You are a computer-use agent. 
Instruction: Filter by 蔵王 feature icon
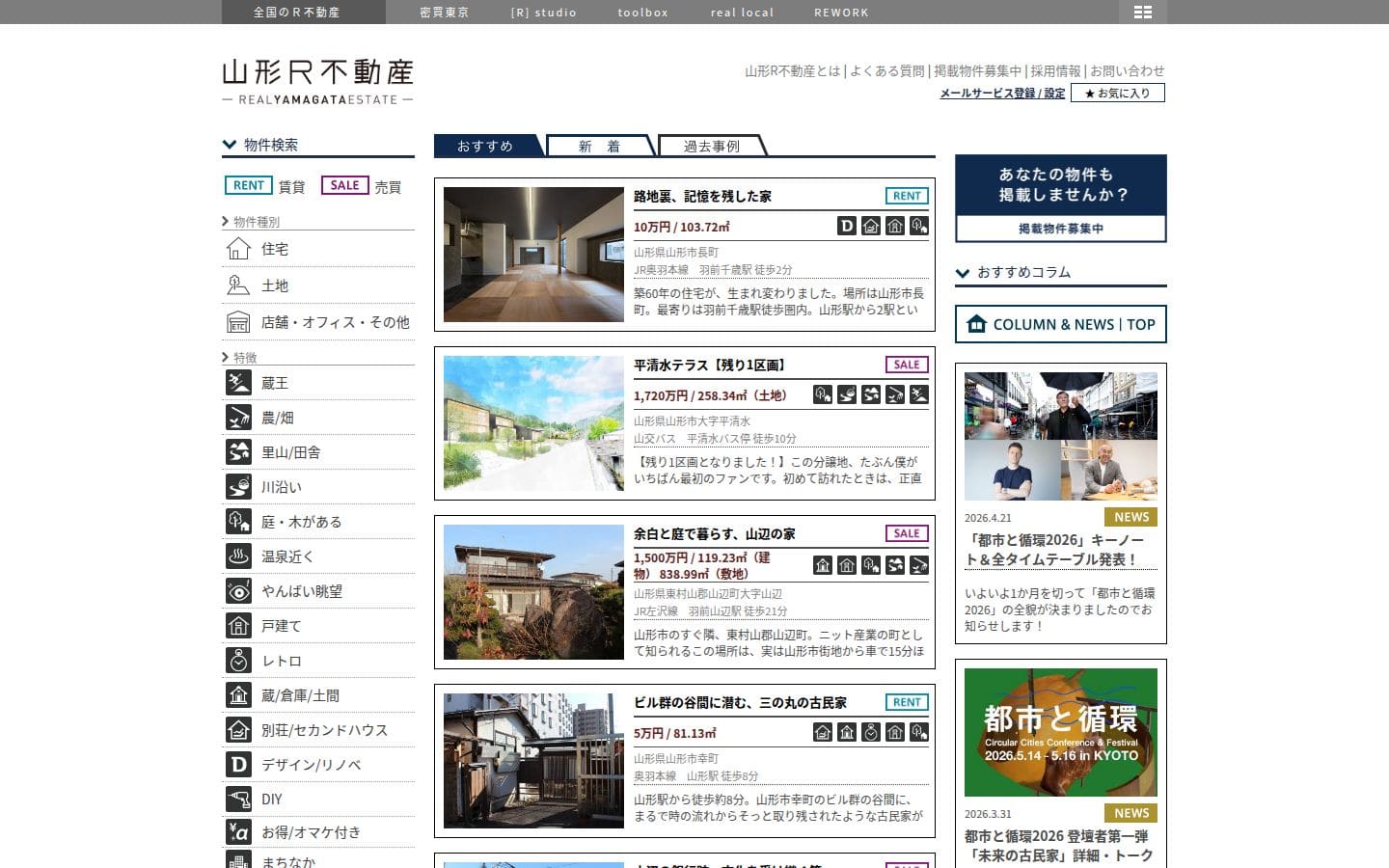tap(238, 383)
